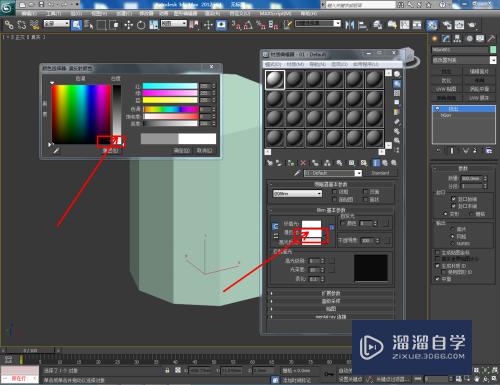Click the 3ds Max application button
The width and height of the screenshot is (500, 385).
[7, 7]
